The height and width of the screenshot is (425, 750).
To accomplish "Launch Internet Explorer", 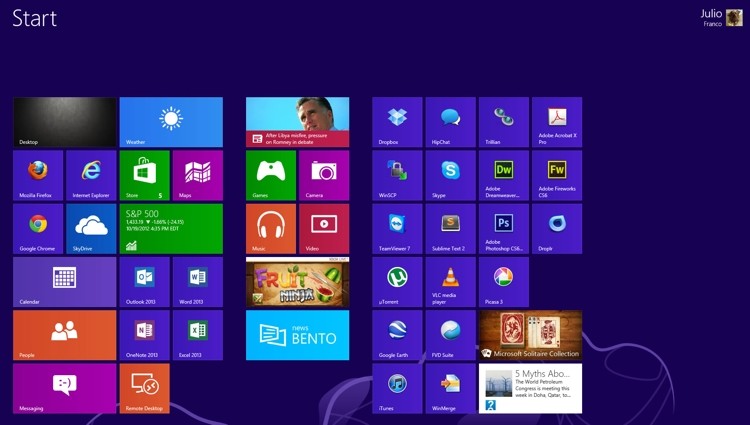I will click(x=91, y=175).
